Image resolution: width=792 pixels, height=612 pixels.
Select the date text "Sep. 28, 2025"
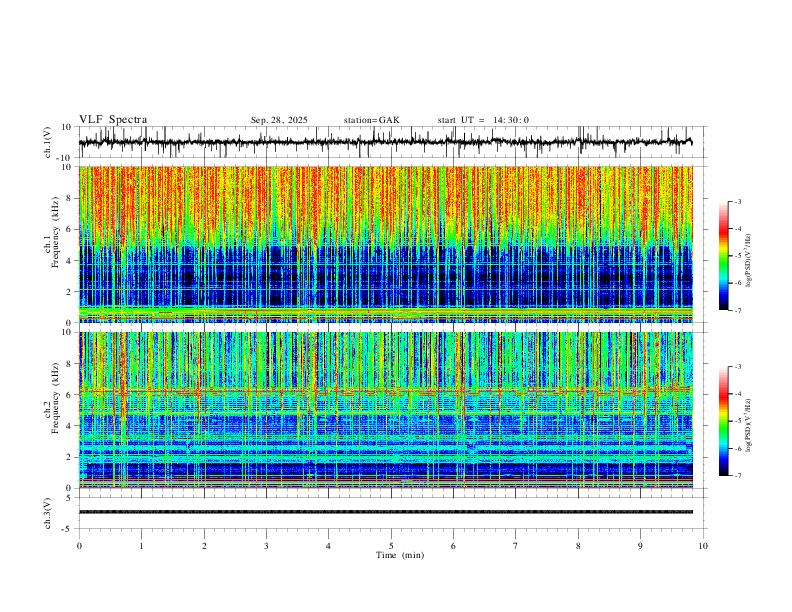pos(279,120)
